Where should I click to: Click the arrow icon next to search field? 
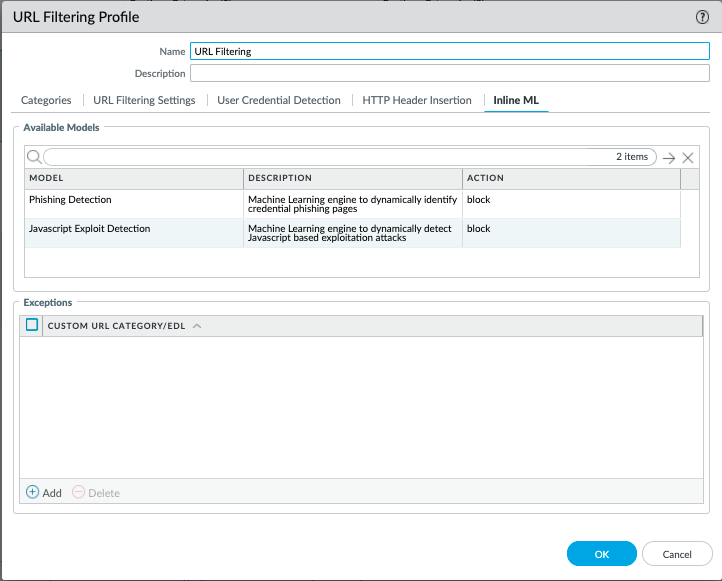[x=669, y=158]
